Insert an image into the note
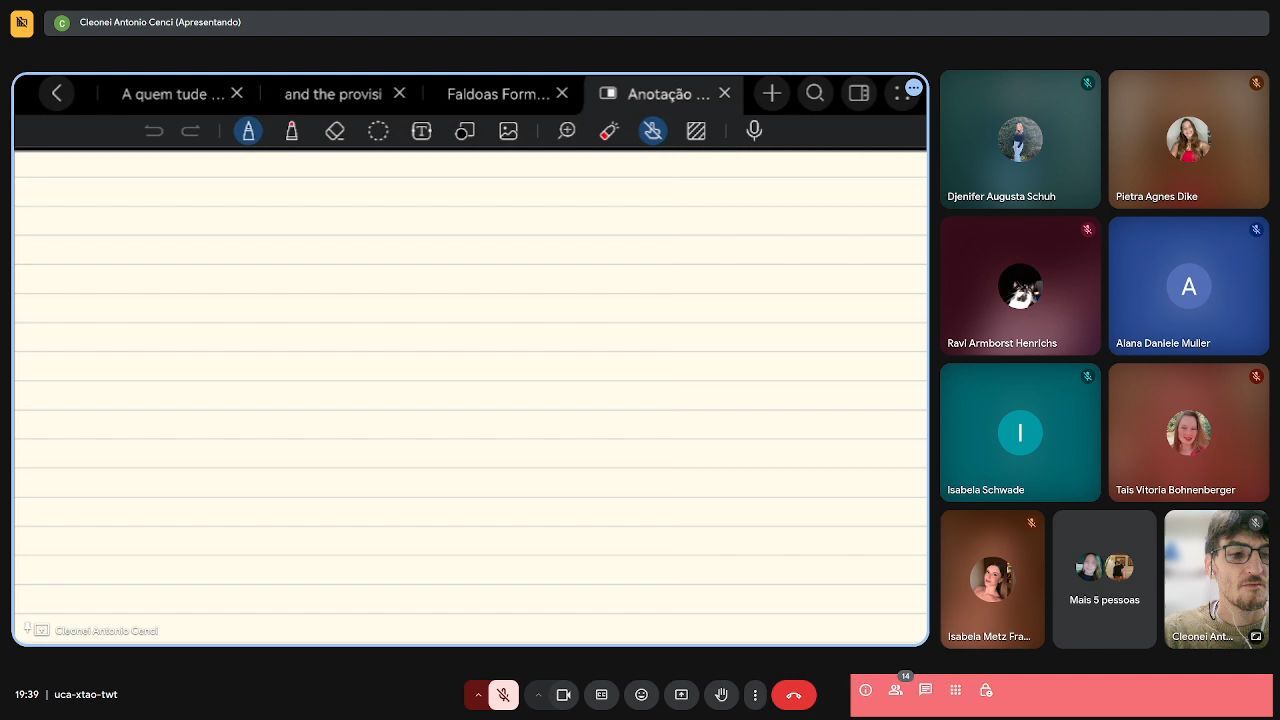The width and height of the screenshot is (1280, 720). (x=508, y=131)
